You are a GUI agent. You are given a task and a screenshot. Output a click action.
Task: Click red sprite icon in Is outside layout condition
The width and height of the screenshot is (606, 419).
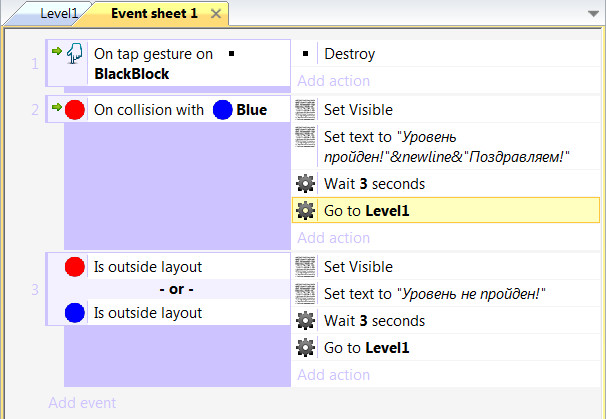[75, 267]
